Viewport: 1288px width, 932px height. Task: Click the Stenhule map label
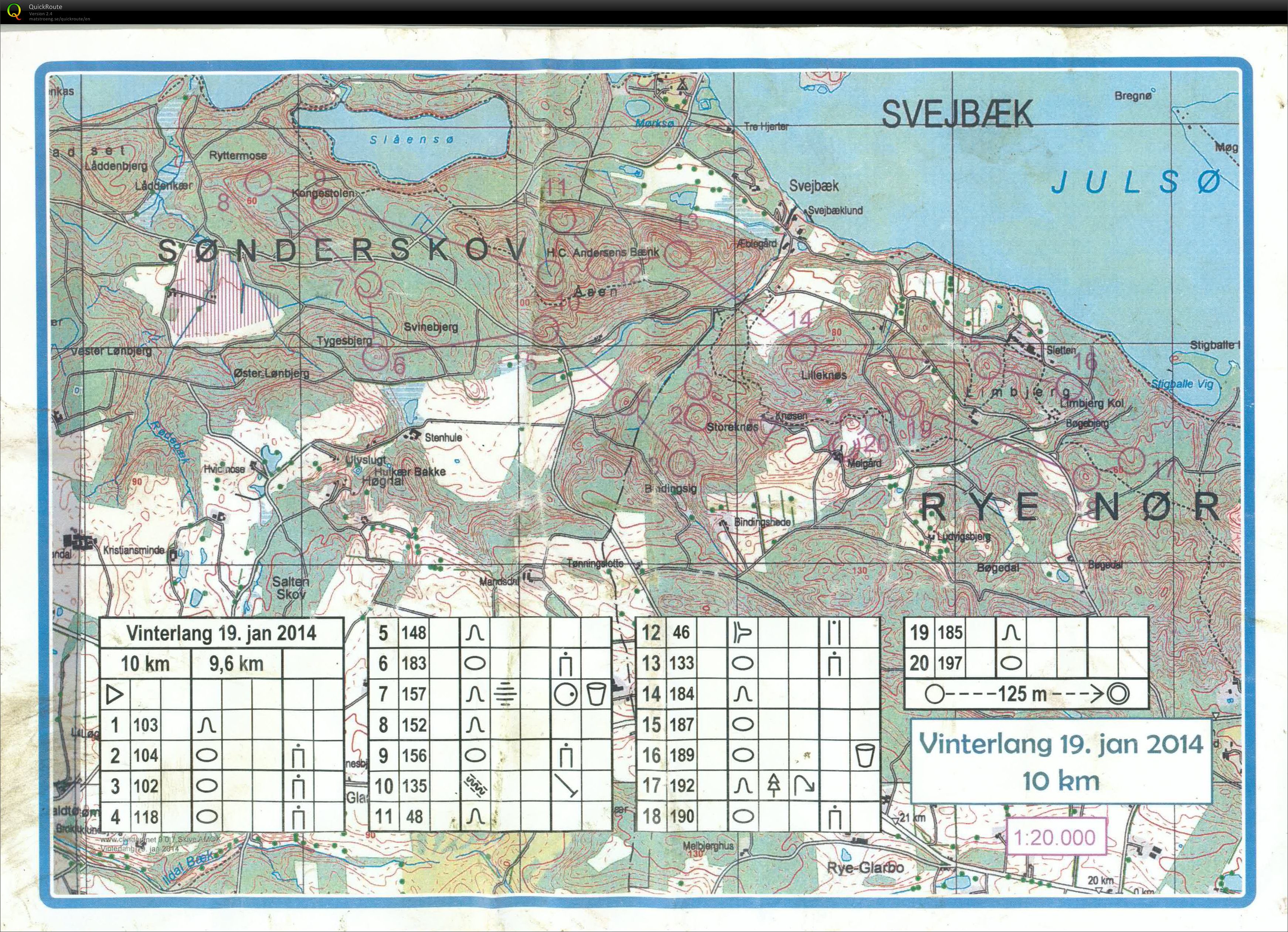click(443, 438)
